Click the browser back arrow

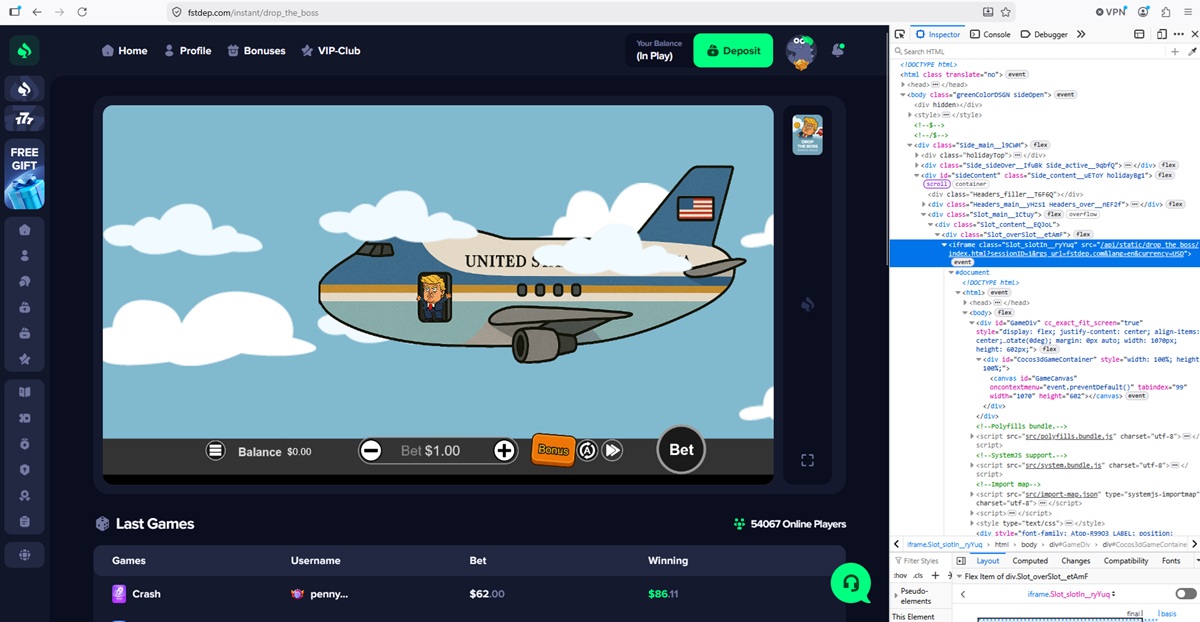click(36, 12)
